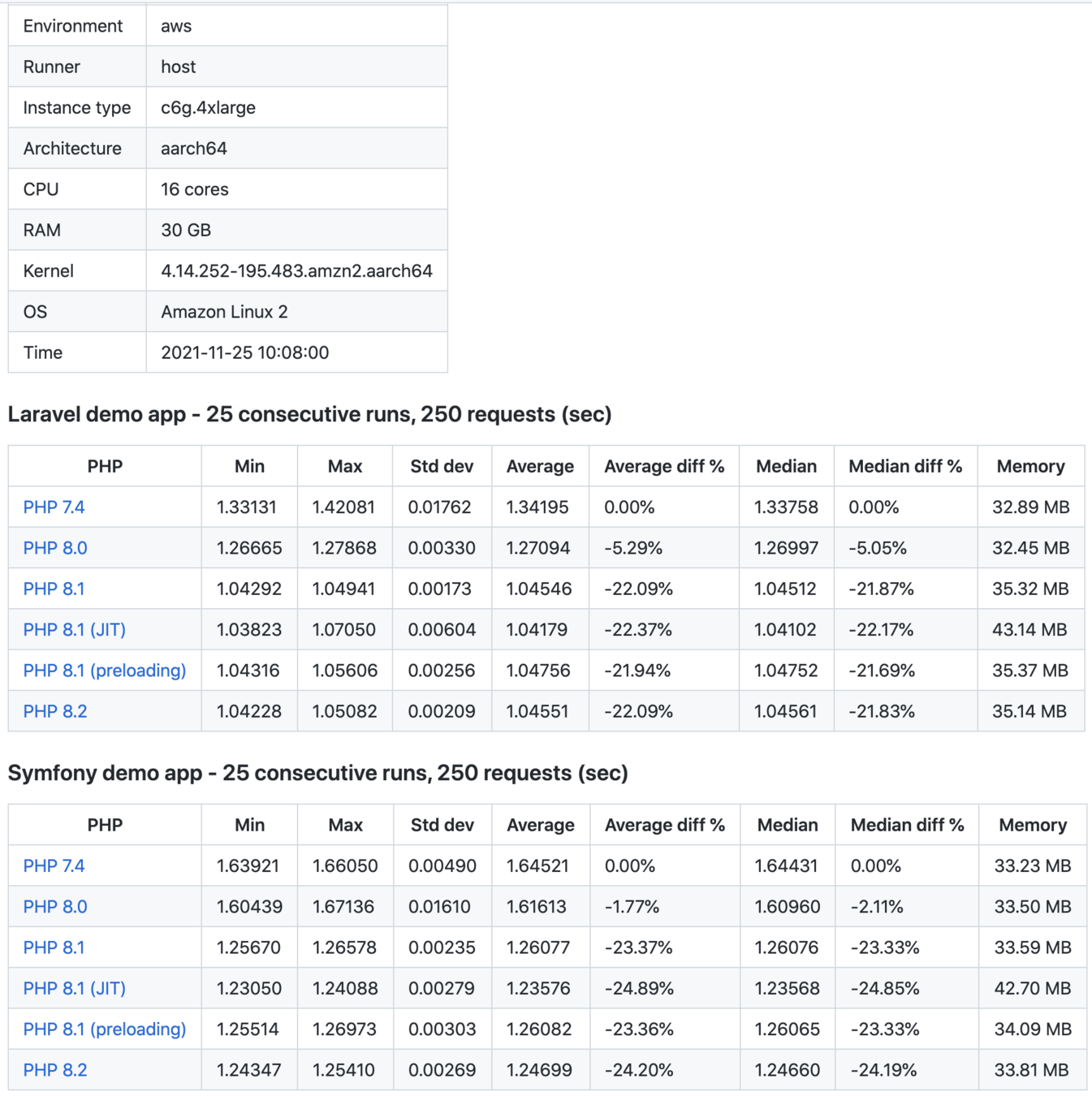The width and height of the screenshot is (1092, 1096).
Task: Click Symfony min cell 1.63921
Action: pos(248,866)
